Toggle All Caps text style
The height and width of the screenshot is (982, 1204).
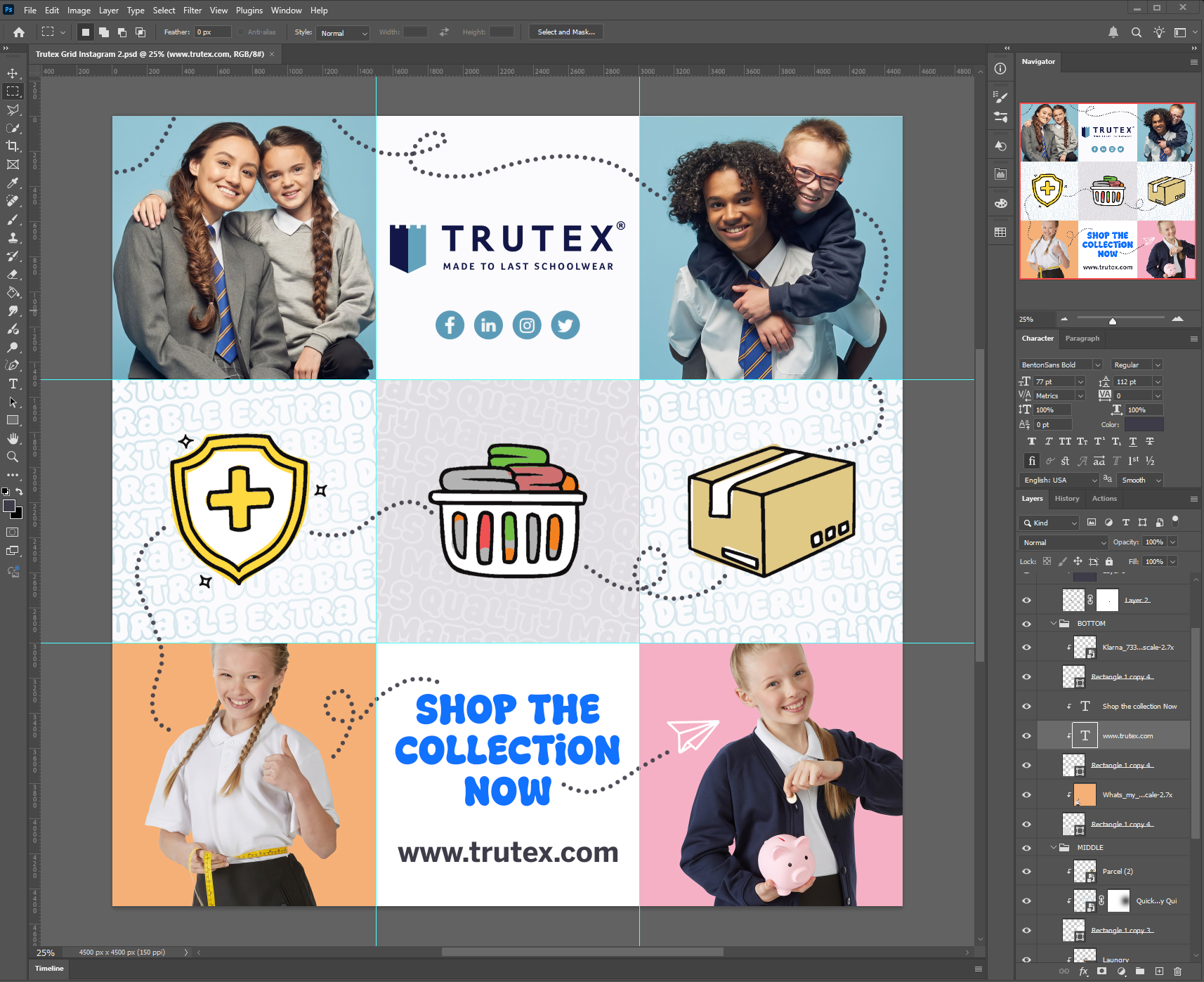(x=1065, y=442)
